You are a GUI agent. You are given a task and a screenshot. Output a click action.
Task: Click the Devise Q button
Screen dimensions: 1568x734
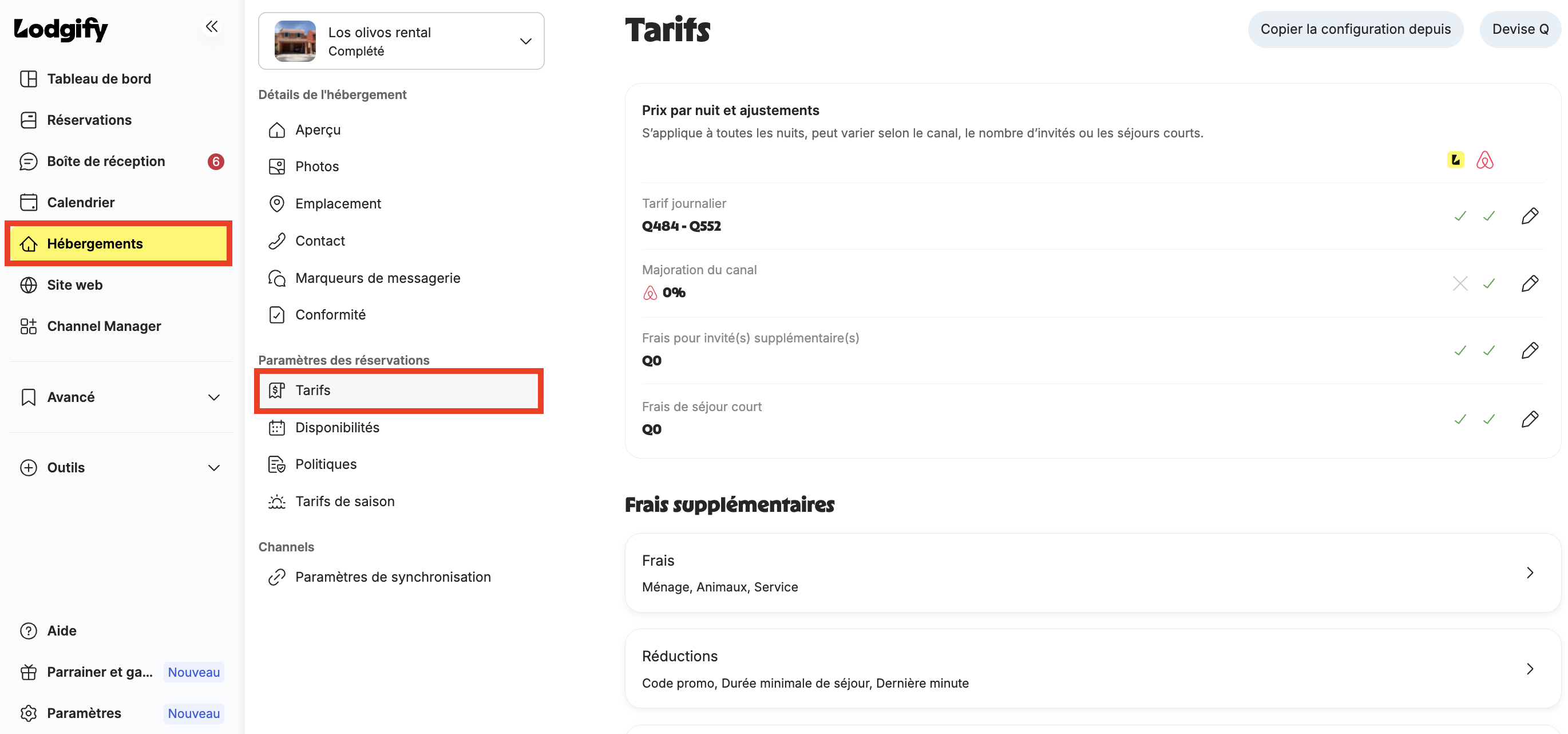1520,29
